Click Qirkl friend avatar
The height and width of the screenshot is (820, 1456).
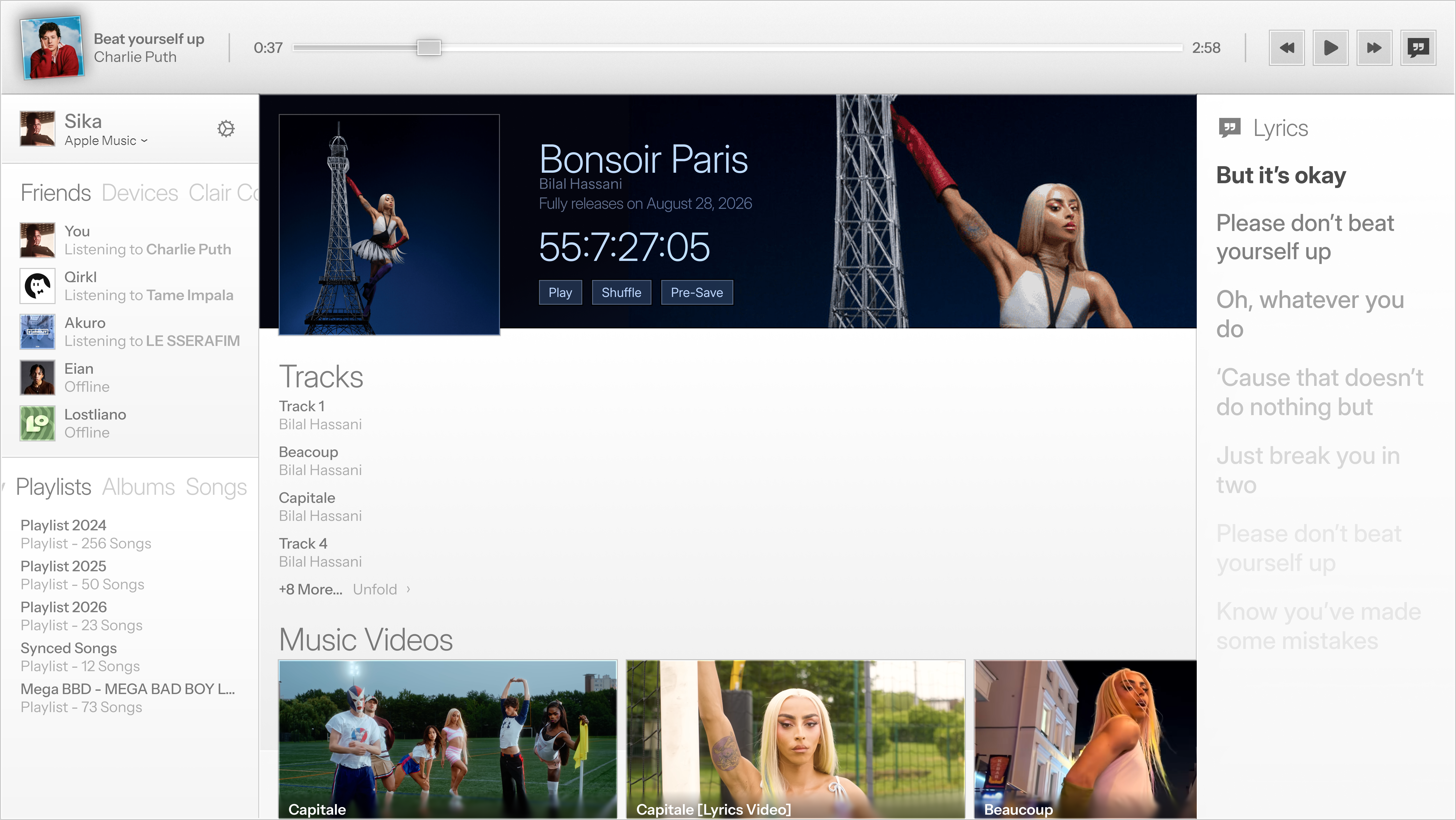pyautogui.click(x=37, y=286)
